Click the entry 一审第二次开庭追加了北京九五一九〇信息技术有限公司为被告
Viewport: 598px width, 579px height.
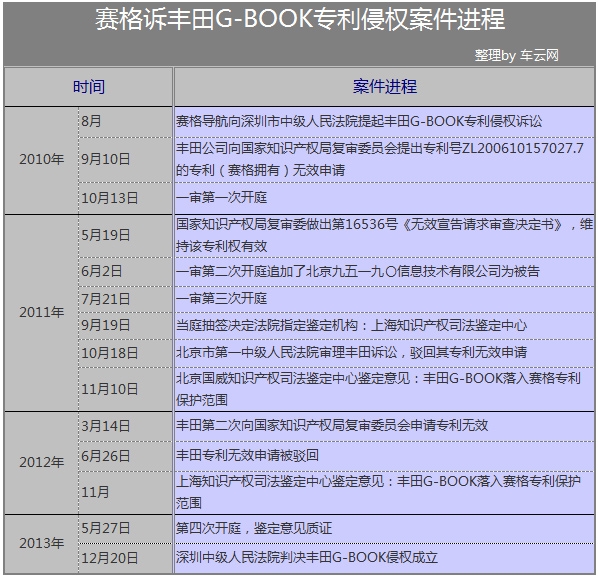[384, 272]
